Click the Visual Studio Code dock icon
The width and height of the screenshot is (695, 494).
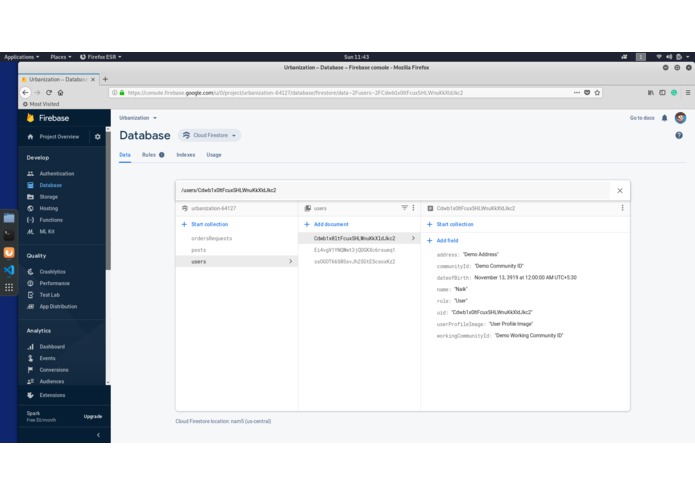click(9, 270)
